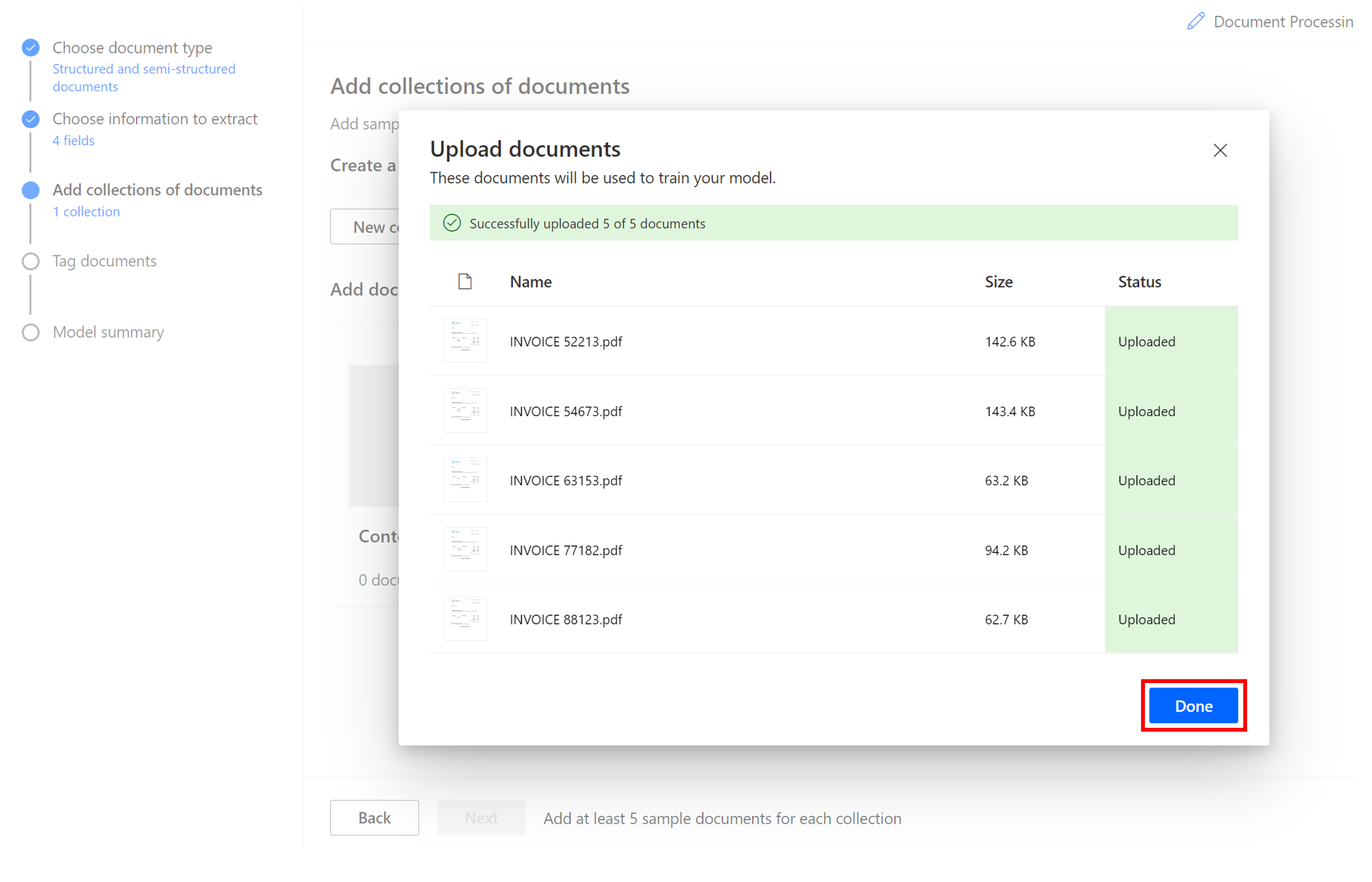Click the active step circle for Add collections

click(x=31, y=190)
